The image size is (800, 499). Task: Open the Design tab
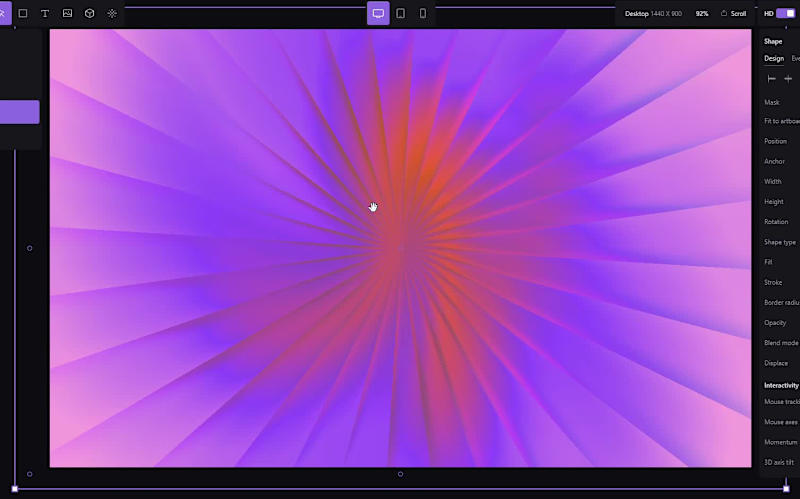point(773,59)
